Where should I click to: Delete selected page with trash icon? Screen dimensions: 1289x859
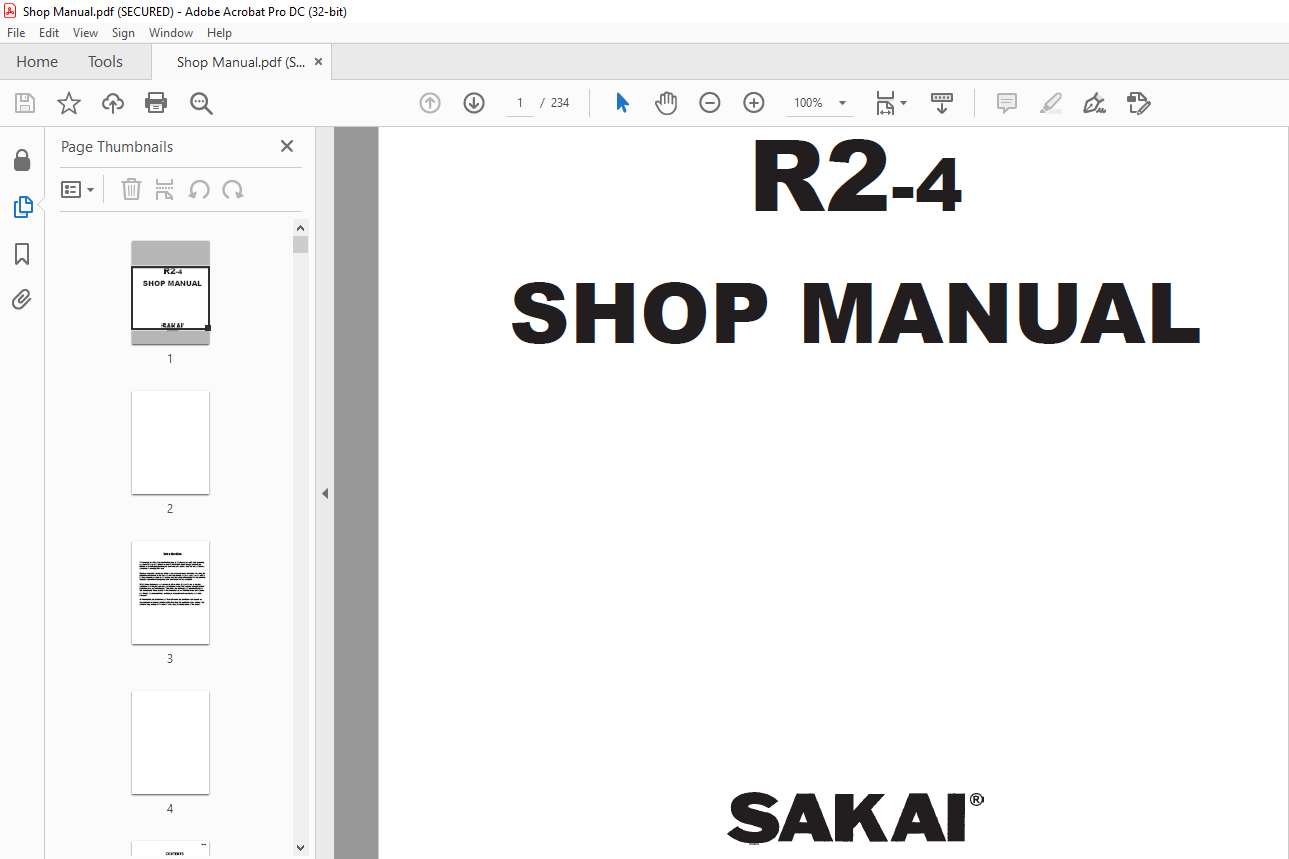click(x=131, y=189)
